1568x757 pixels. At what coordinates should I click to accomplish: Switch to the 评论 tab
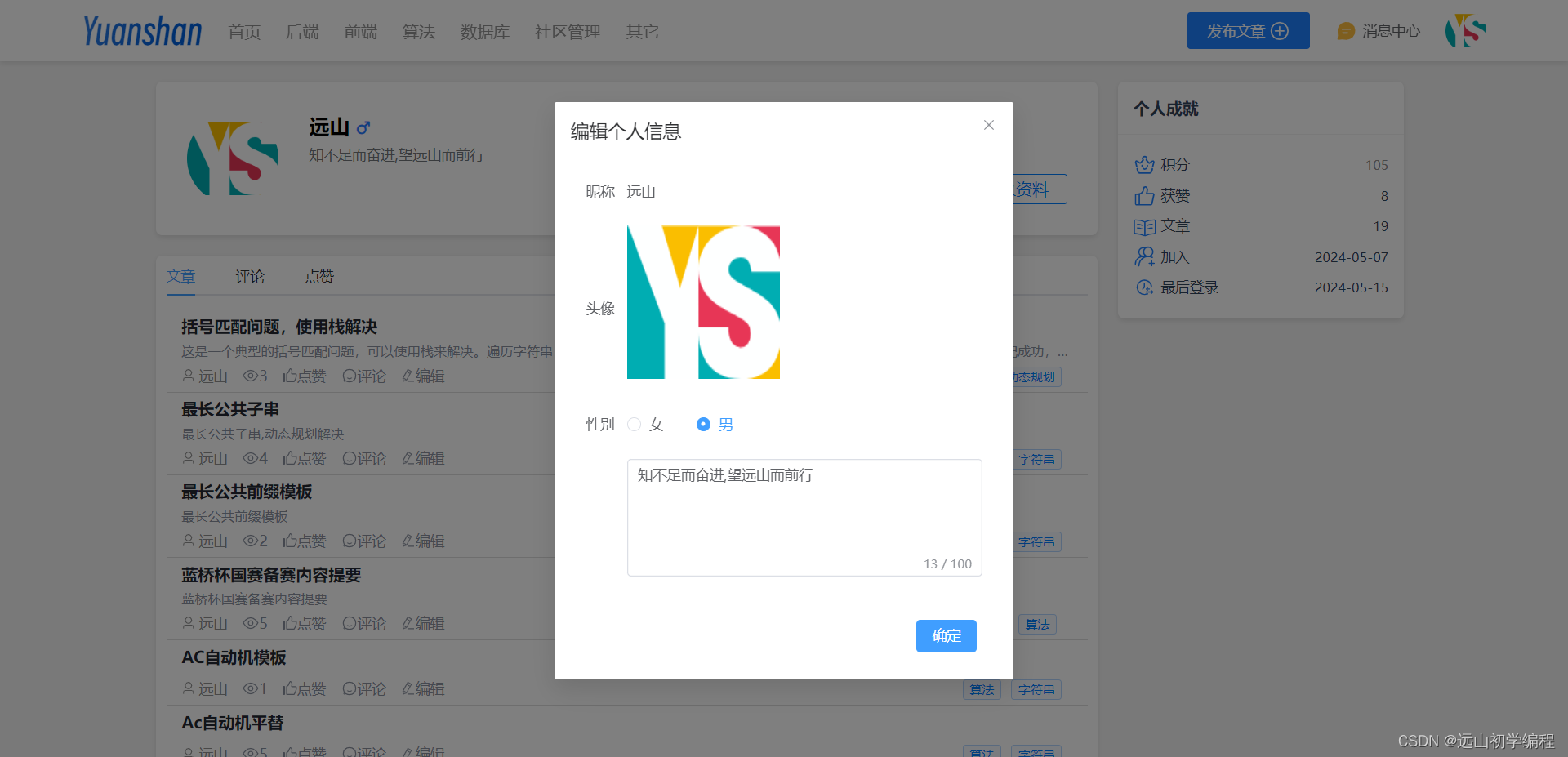coord(250,277)
